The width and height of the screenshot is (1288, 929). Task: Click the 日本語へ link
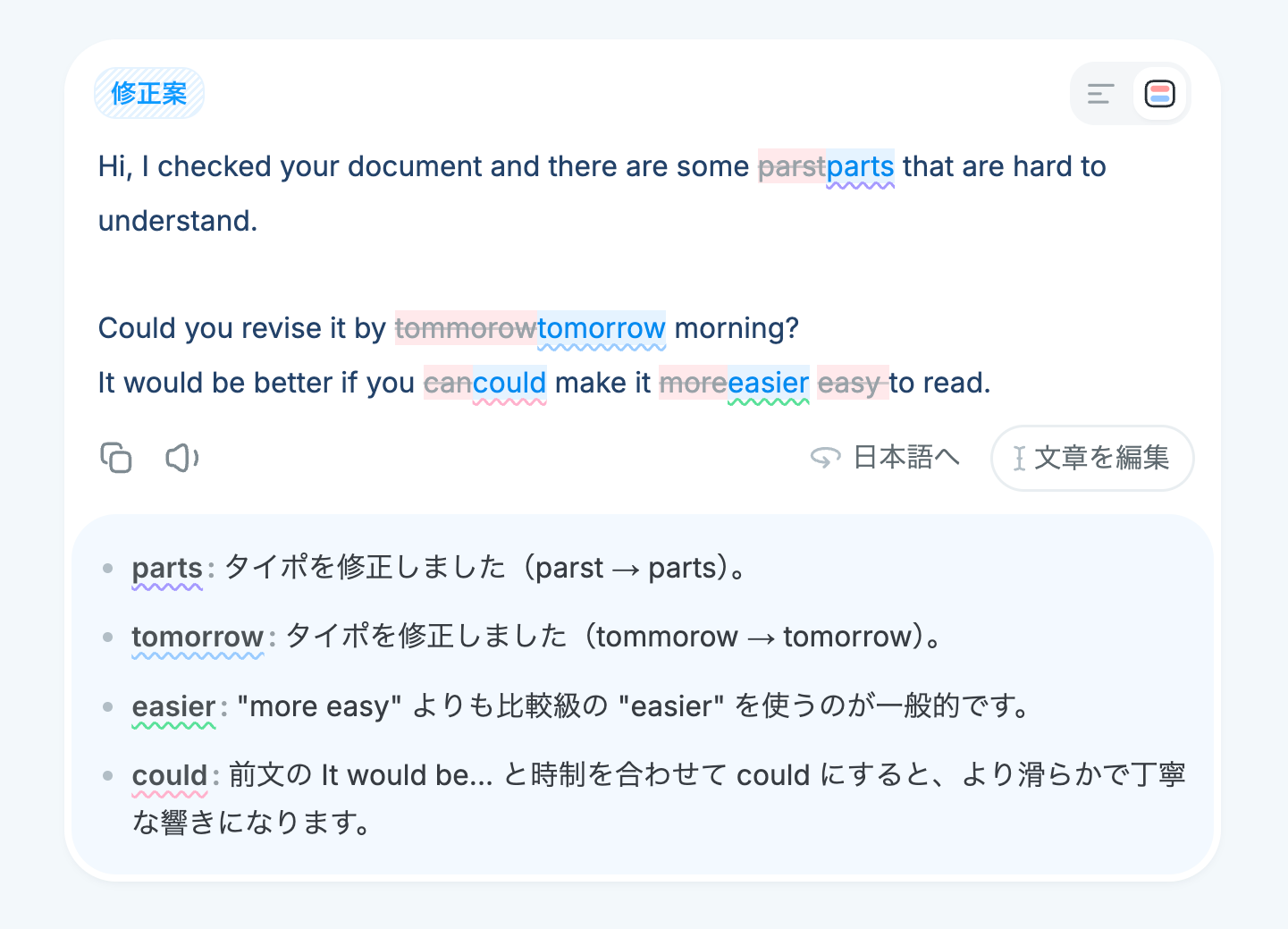pyautogui.click(x=885, y=458)
